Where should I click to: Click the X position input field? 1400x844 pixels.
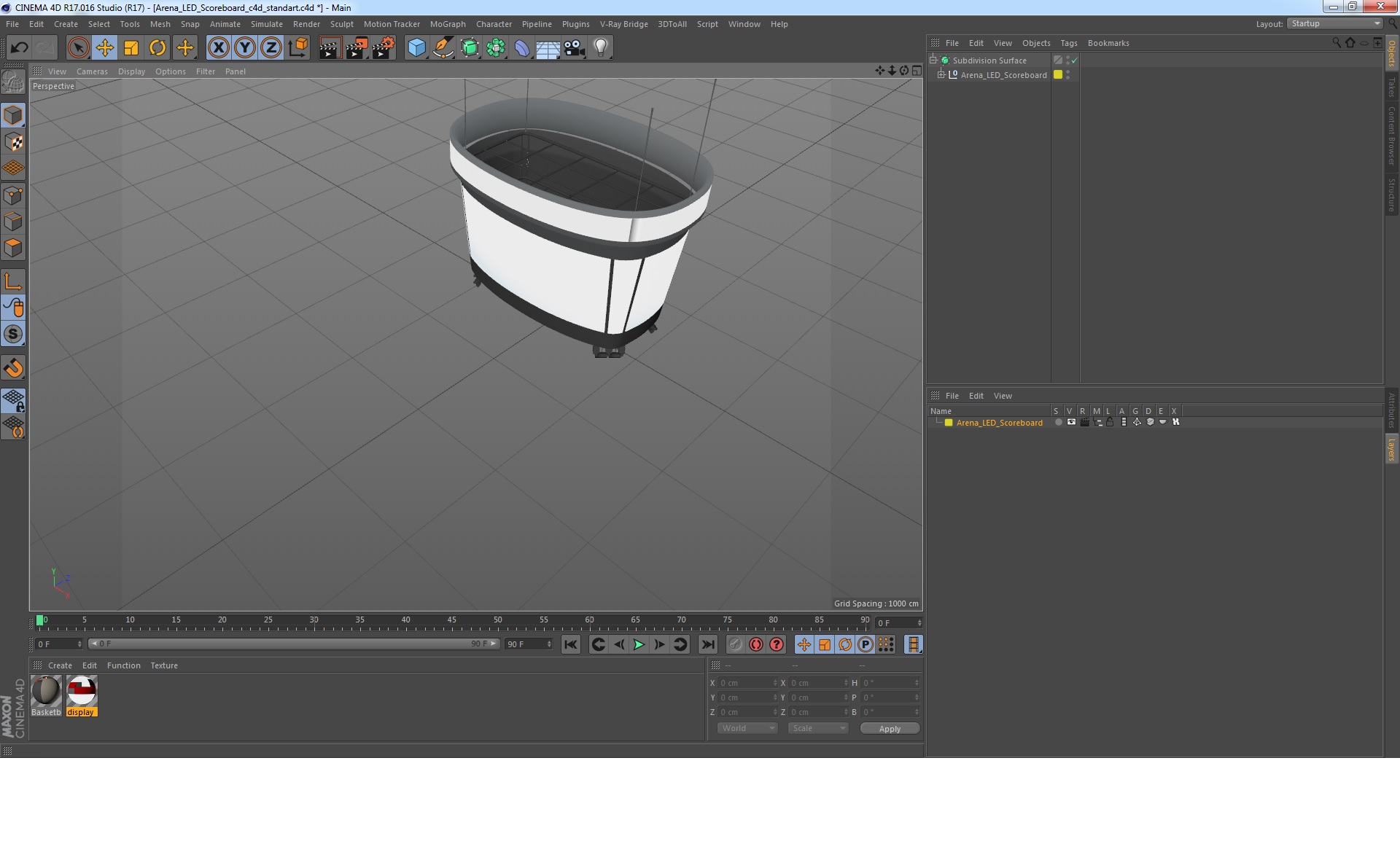coord(748,683)
